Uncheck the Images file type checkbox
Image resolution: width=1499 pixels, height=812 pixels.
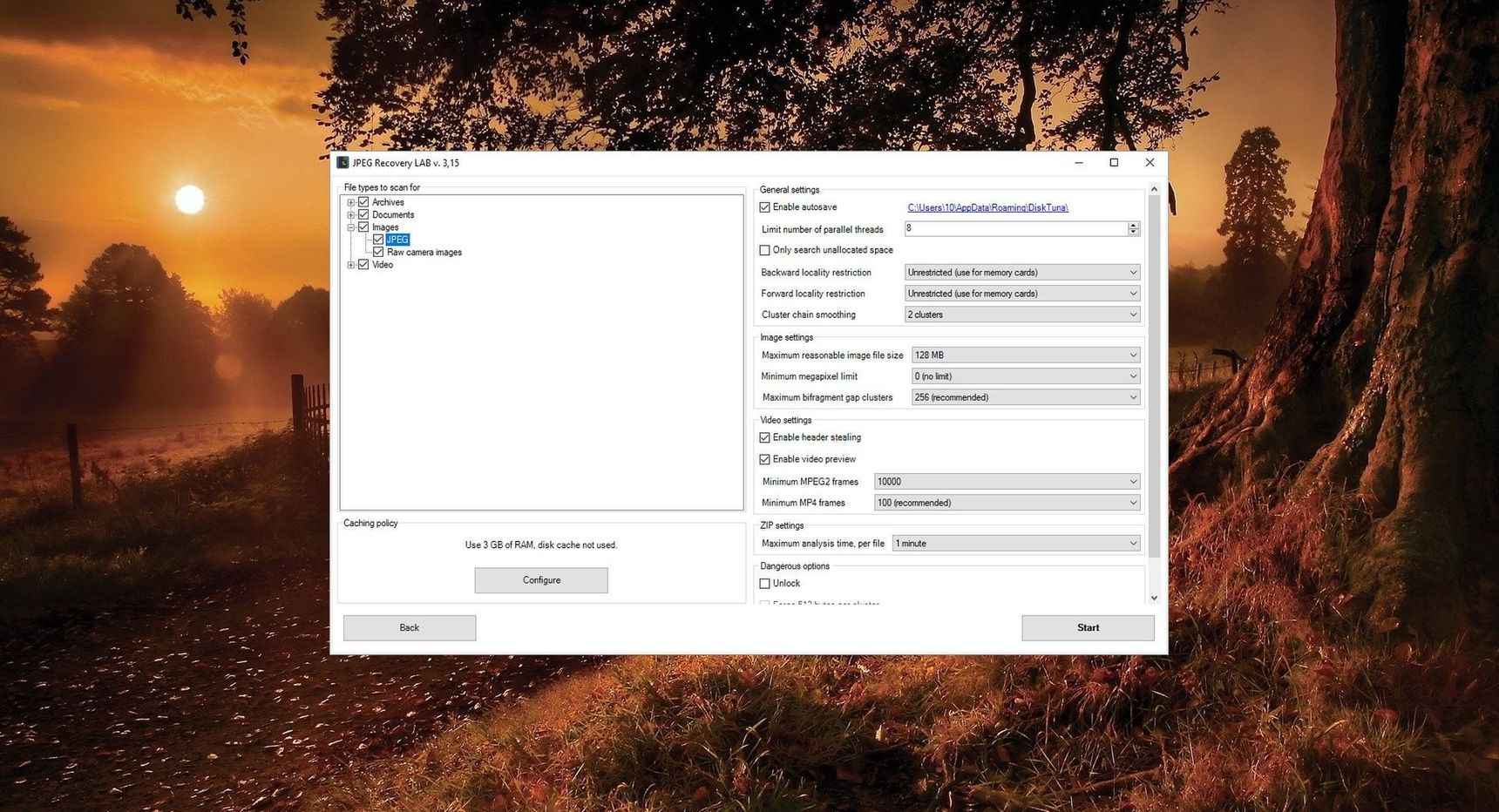point(363,227)
